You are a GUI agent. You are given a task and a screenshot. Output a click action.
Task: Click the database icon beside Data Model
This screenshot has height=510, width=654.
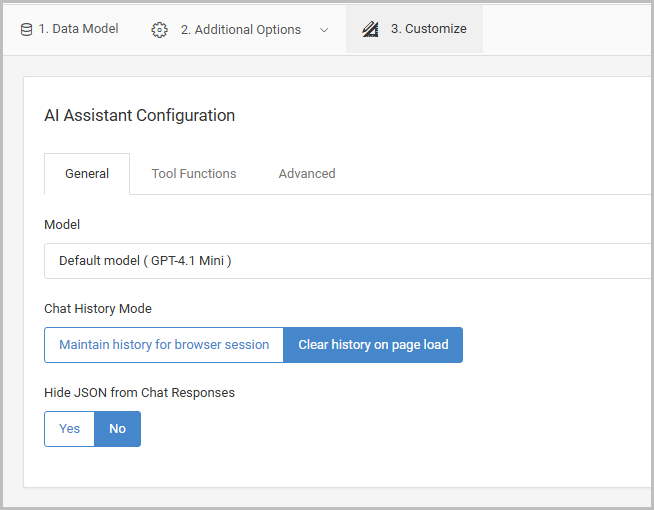click(x=26, y=29)
